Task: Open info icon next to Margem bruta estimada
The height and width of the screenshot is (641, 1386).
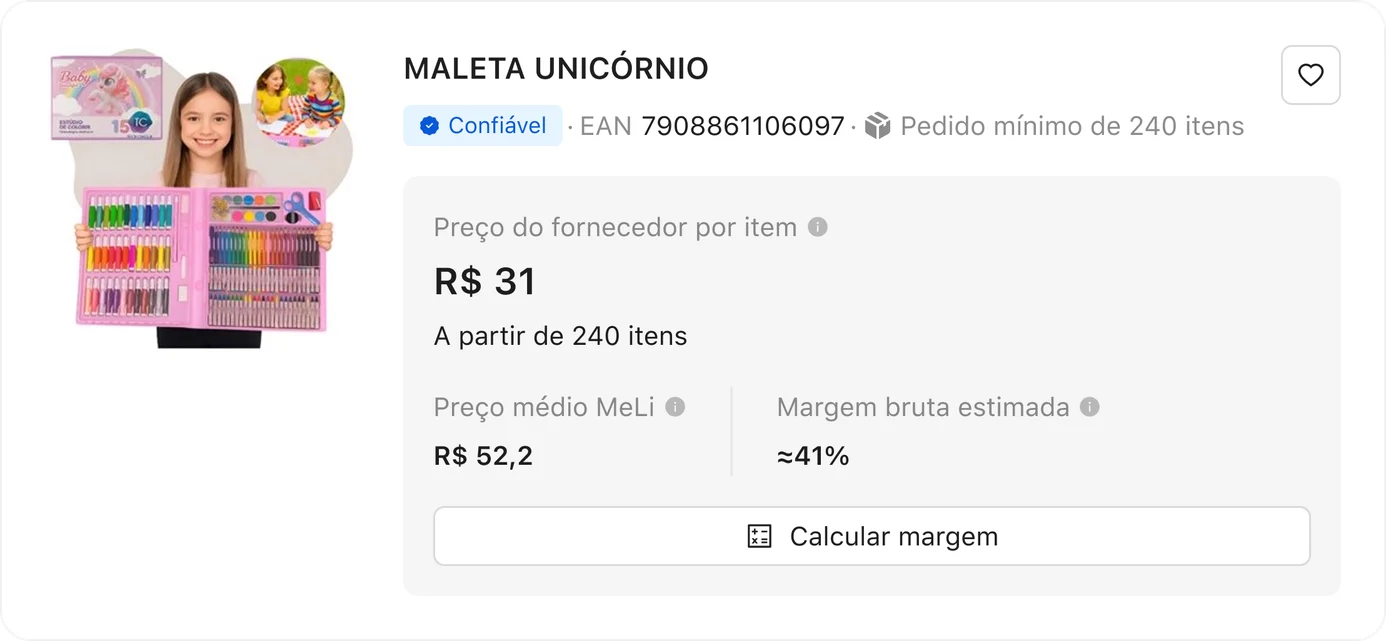Action: click(x=1089, y=407)
